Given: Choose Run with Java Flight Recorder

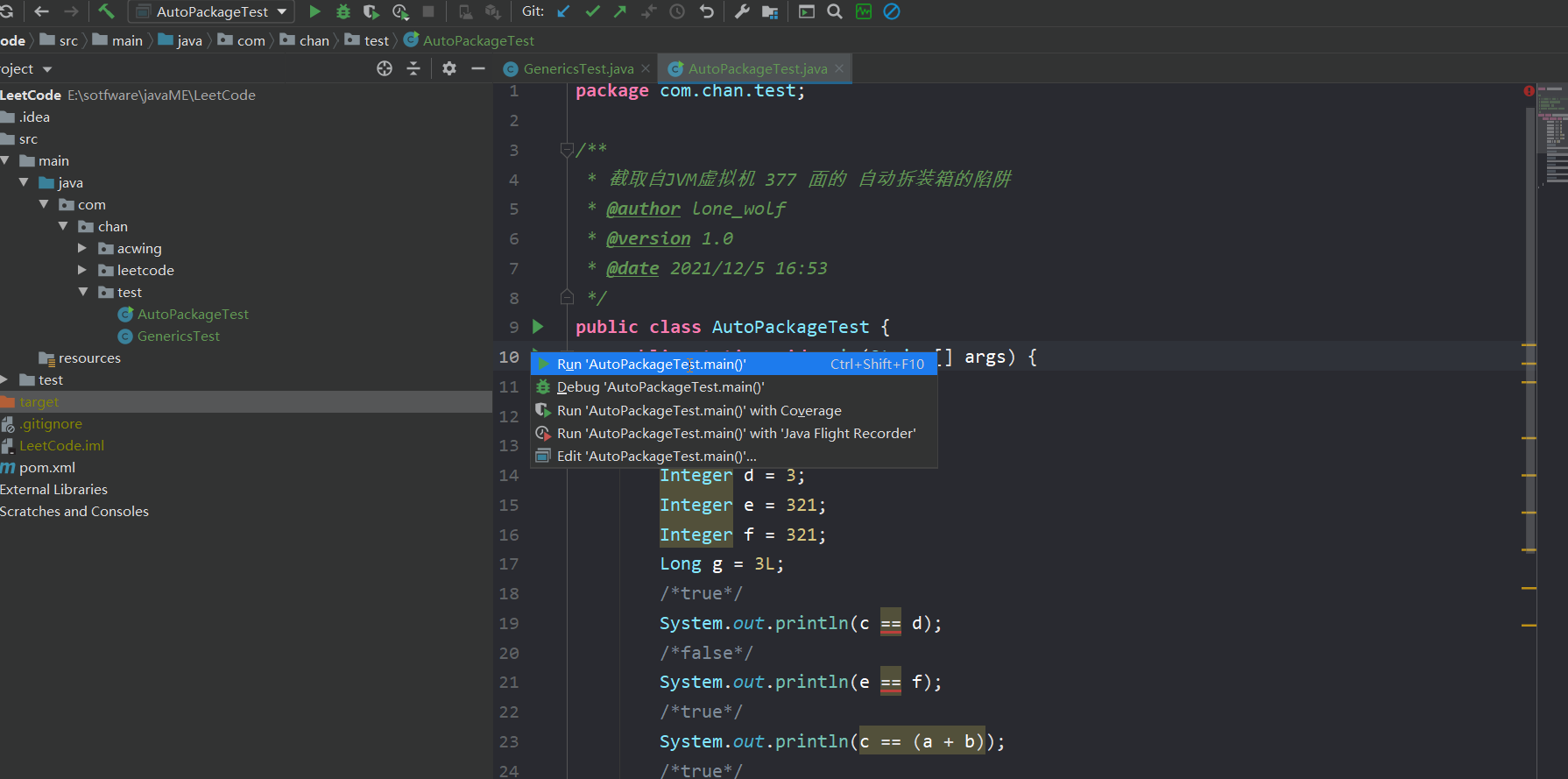Looking at the screenshot, I should click(x=734, y=433).
